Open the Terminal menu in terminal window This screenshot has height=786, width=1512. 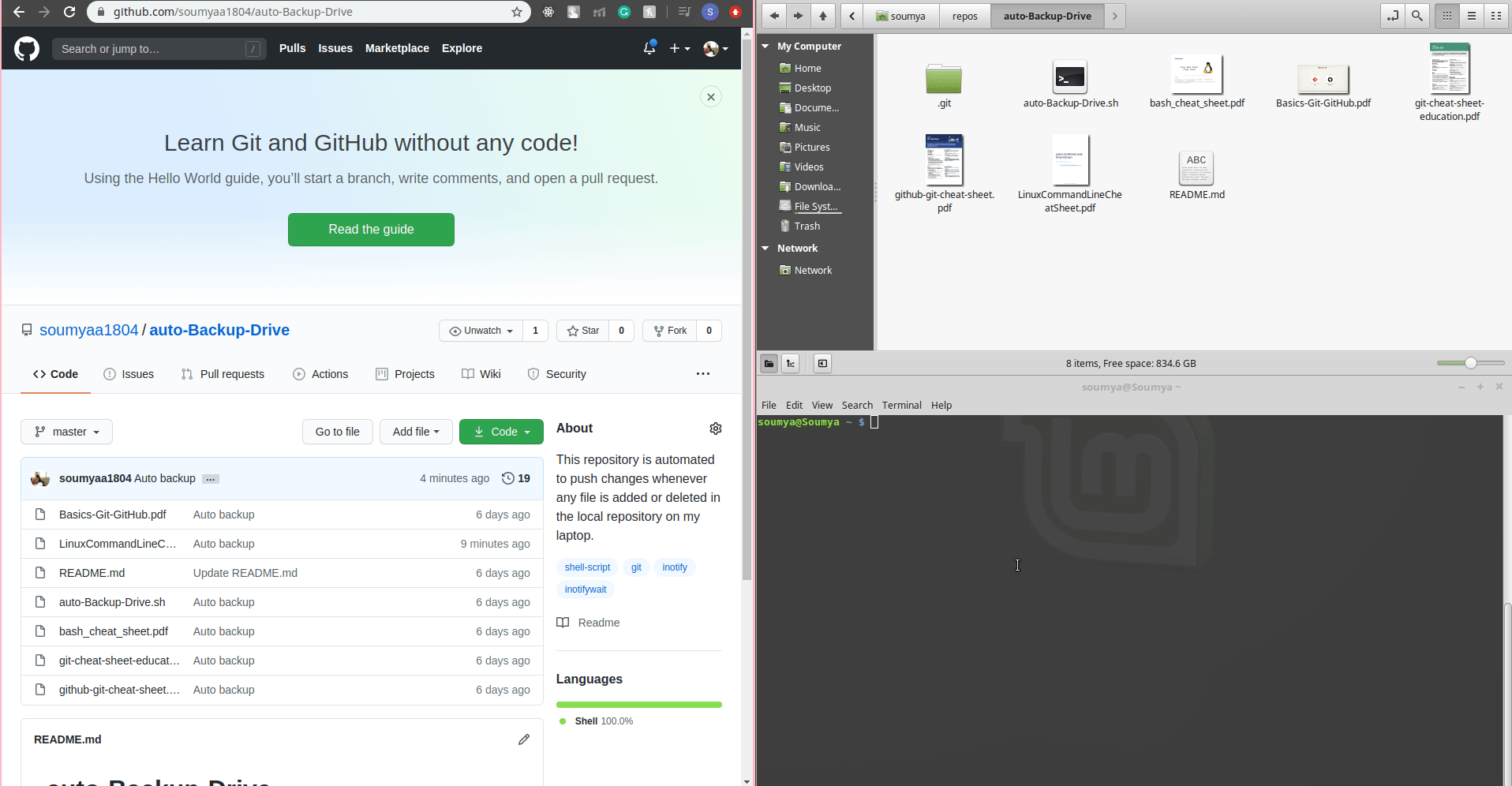pyautogui.click(x=901, y=405)
